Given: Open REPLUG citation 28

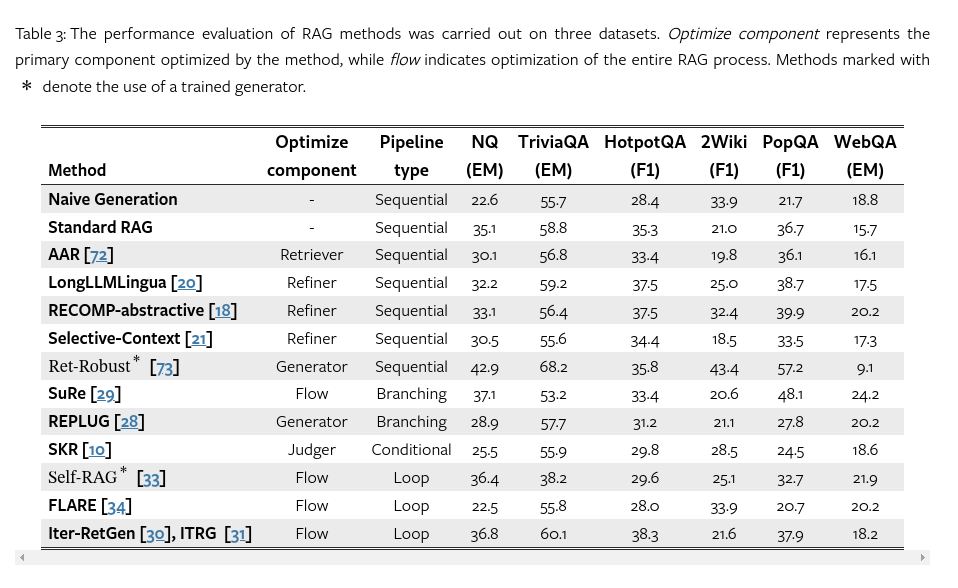Looking at the screenshot, I should (129, 422).
